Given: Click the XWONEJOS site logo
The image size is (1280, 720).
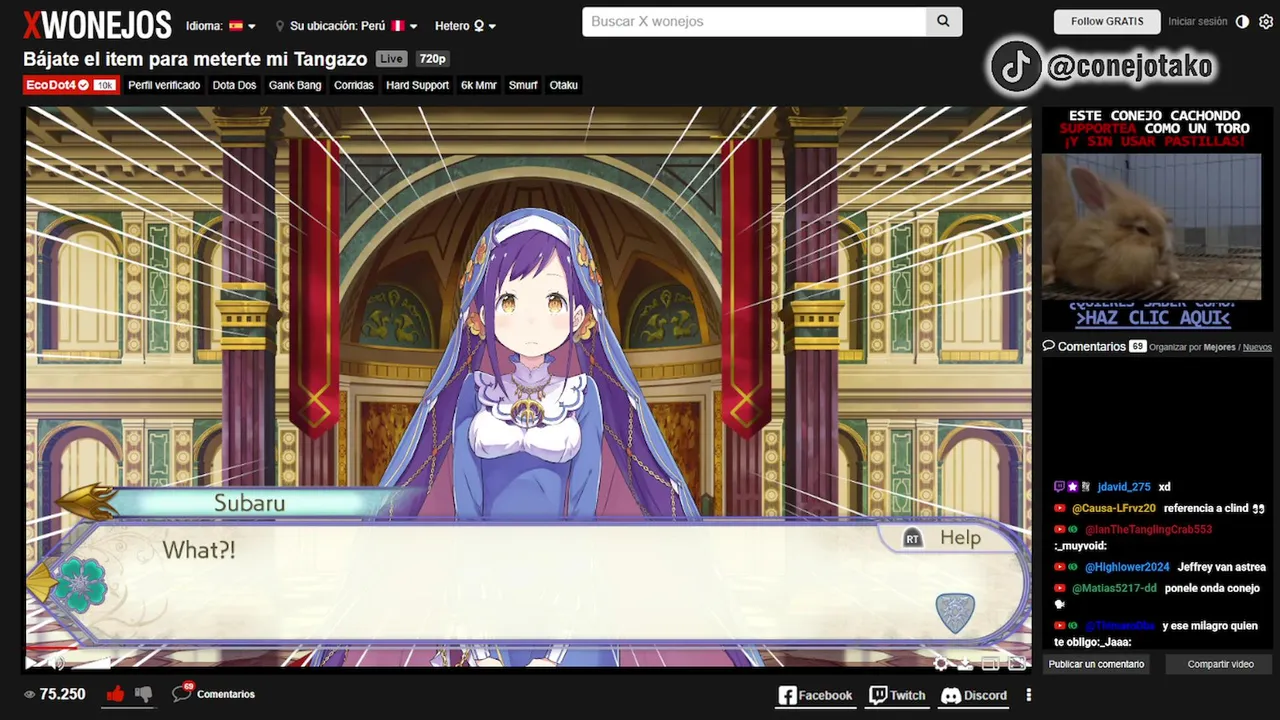Looking at the screenshot, I should [97, 24].
